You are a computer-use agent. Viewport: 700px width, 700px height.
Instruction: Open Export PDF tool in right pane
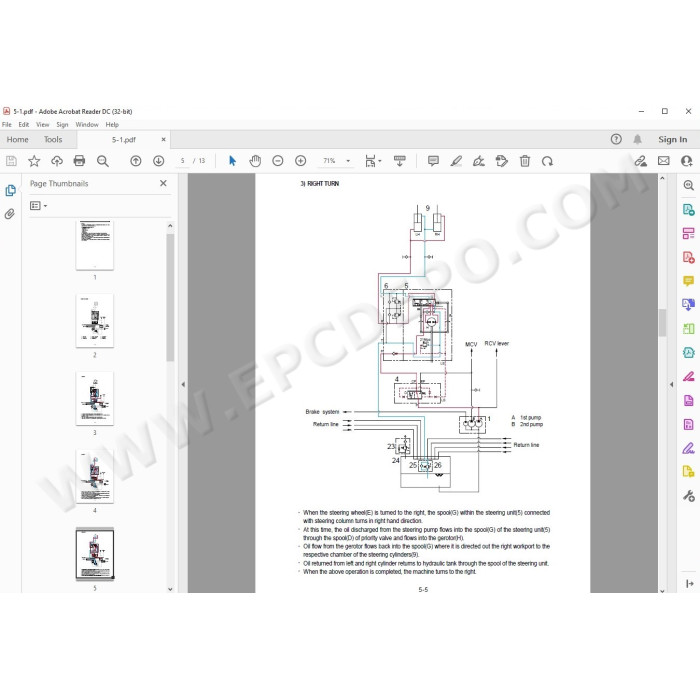(x=688, y=209)
